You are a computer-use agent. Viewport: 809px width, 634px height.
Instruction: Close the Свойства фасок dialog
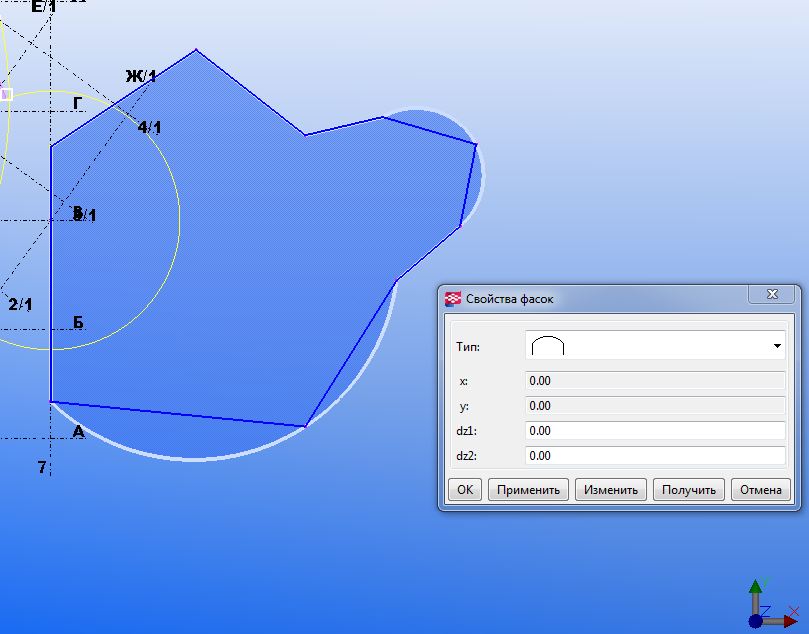click(x=772, y=295)
